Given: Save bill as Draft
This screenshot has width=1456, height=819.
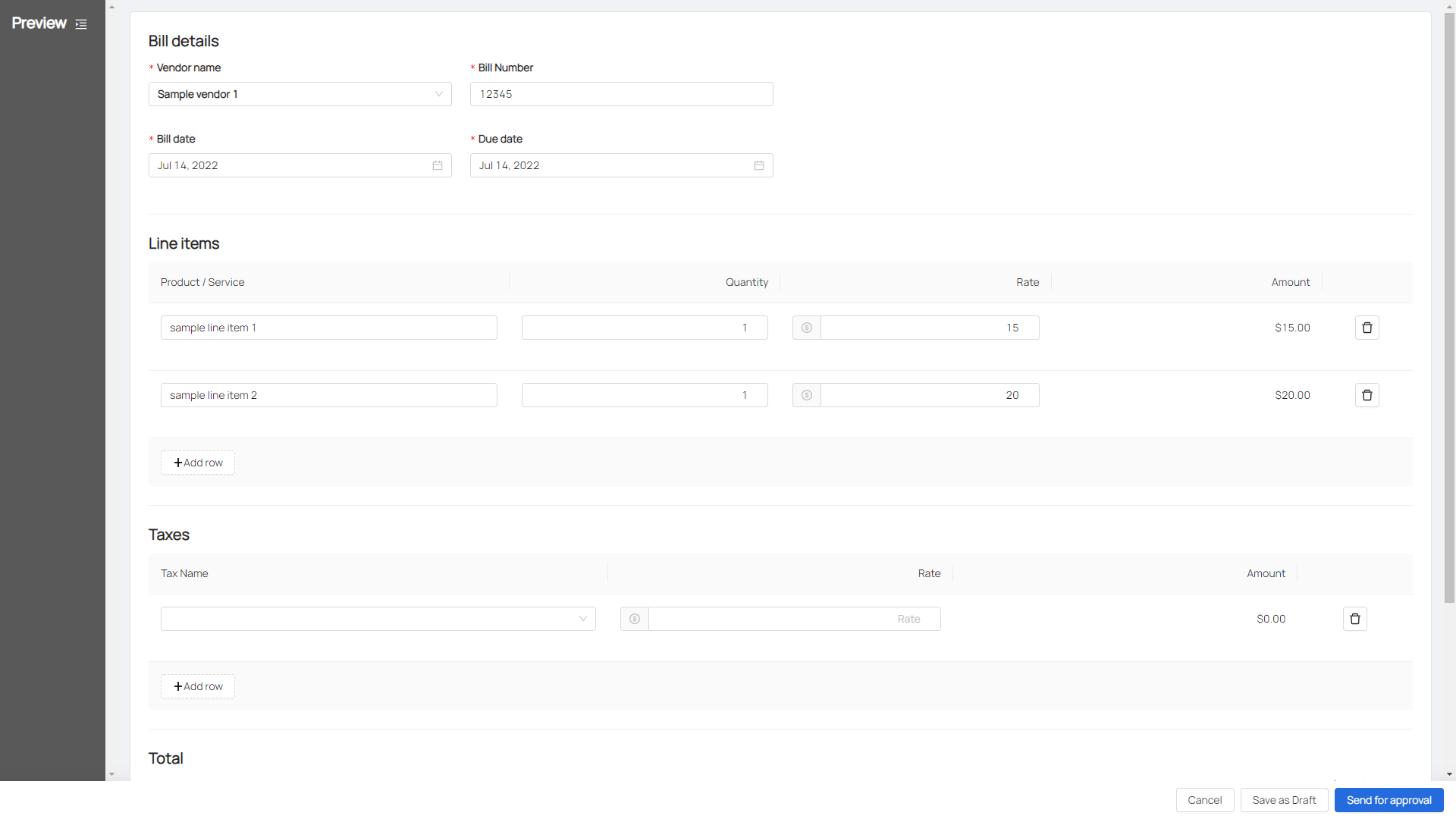Looking at the screenshot, I should pos(1284,800).
